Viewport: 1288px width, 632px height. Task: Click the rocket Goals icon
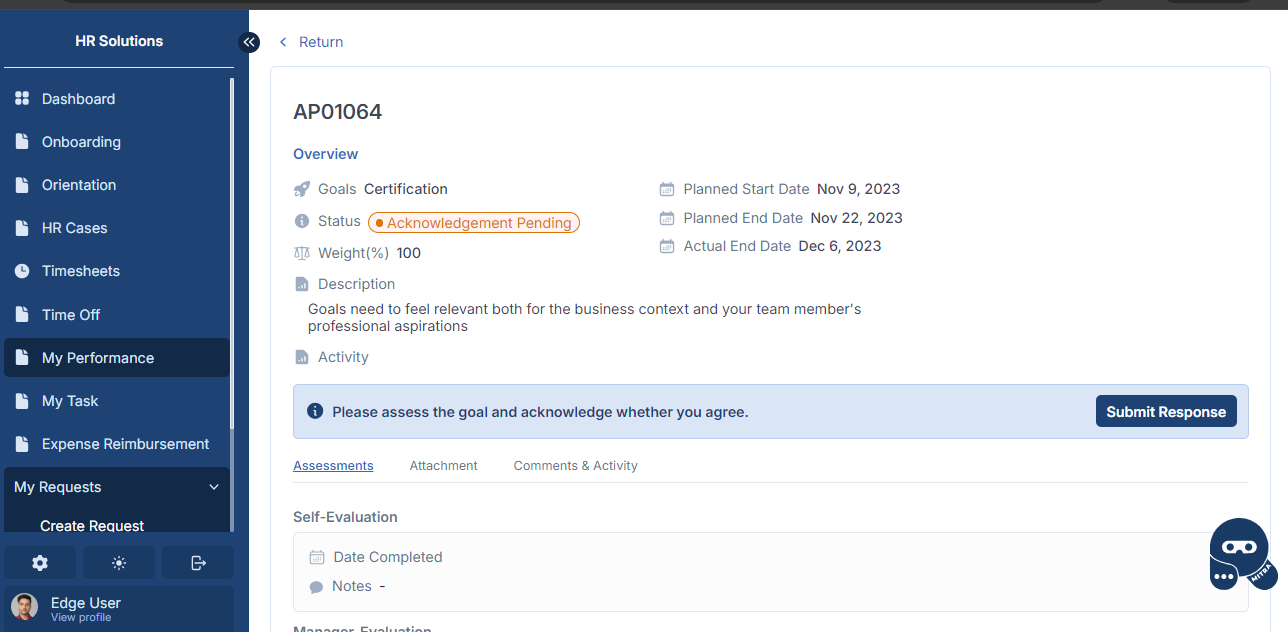[x=302, y=189]
